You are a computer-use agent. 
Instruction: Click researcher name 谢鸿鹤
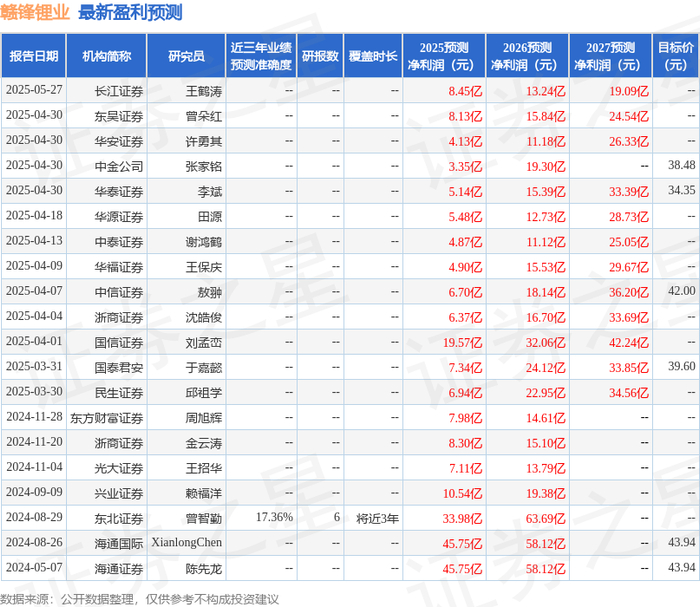tap(204, 242)
